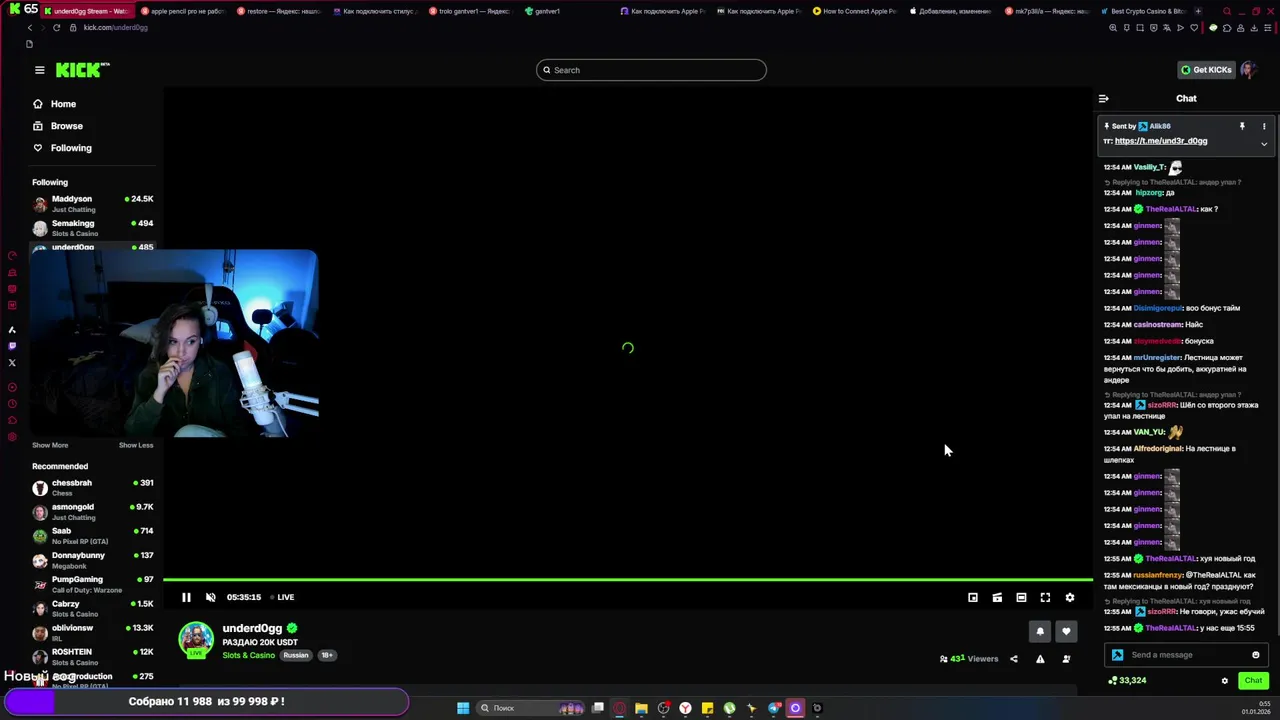This screenshot has height=720, width=1280.
Task: Open the t.me/und3r_d0gg link
Action: click(1161, 141)
